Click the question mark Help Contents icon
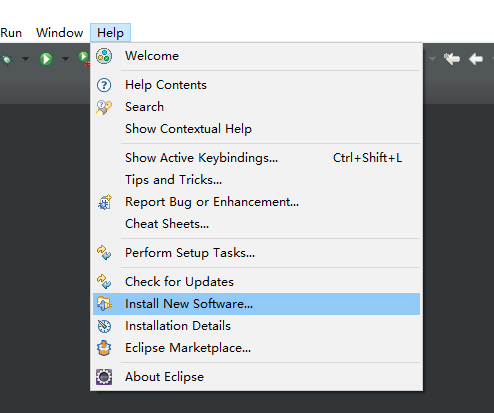The image size is (494, 413). coord(104,85)
